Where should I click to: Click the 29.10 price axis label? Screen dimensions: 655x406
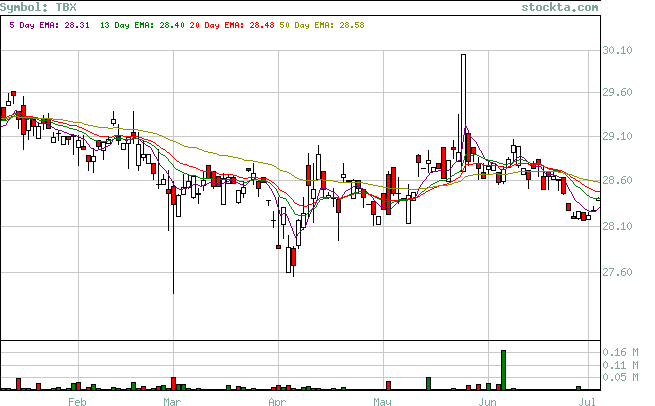pos(617,136)
